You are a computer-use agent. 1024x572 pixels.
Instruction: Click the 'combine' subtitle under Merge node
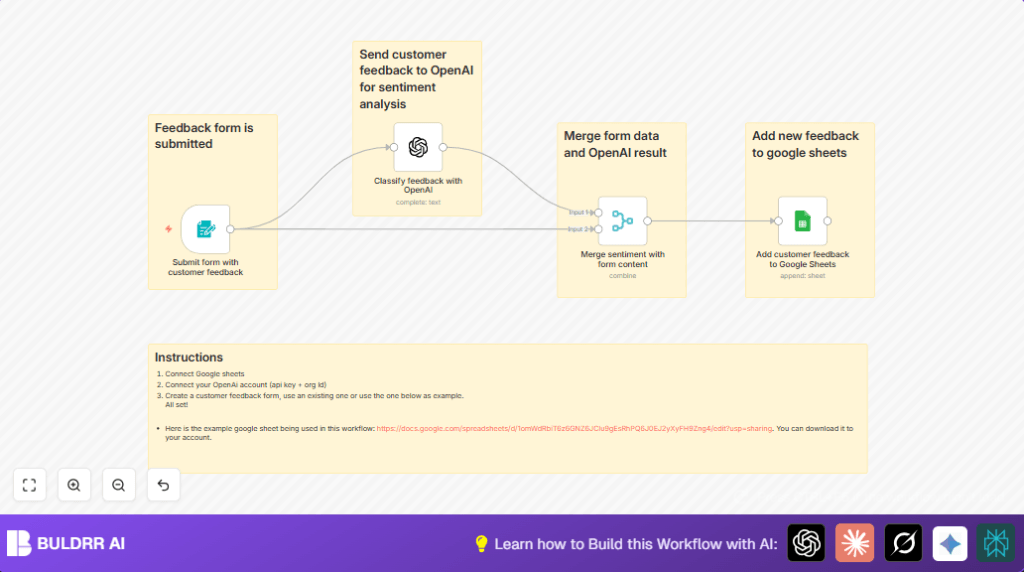click(x=622, y=276)
